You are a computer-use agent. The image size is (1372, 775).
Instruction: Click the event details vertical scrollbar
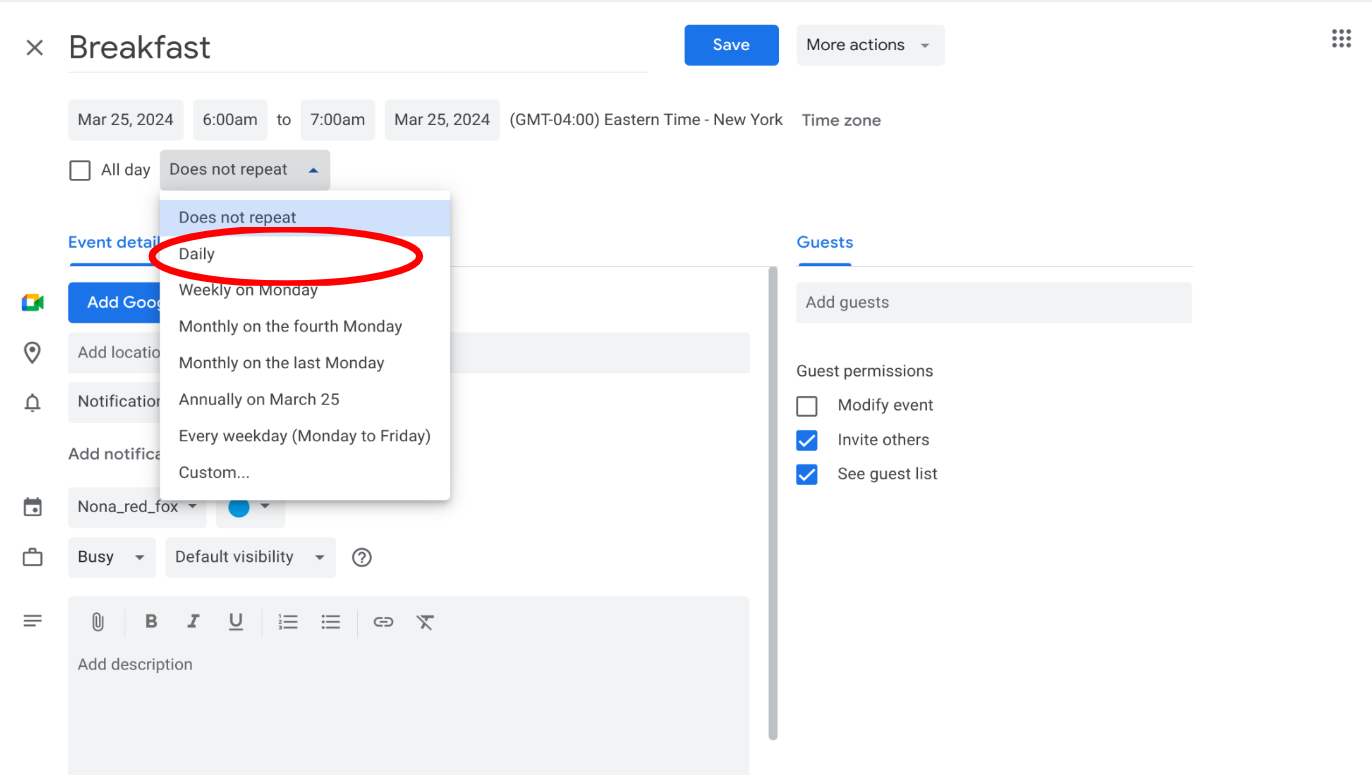[772, 503]
